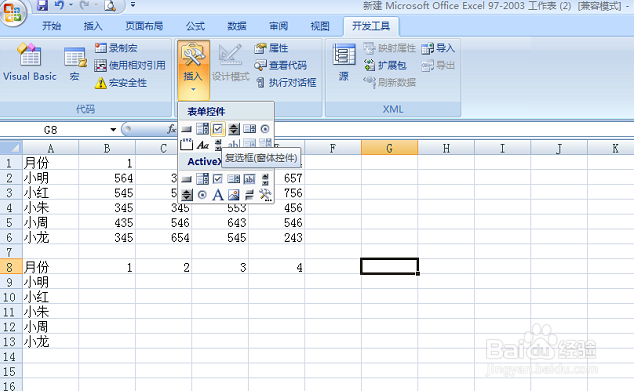This screenshot has width=634, height=391.
Task: Select form control Spin Button icon
Action: point(234,129)
